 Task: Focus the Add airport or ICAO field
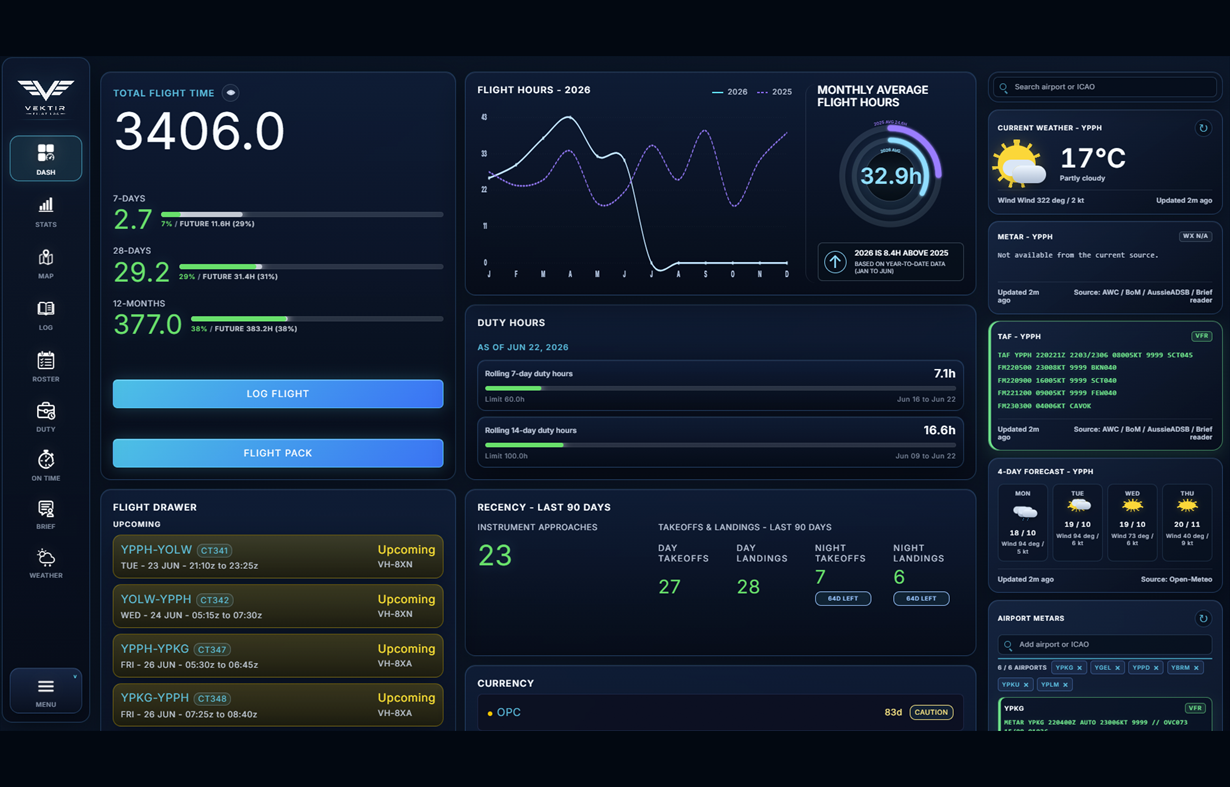[1104, 645]
